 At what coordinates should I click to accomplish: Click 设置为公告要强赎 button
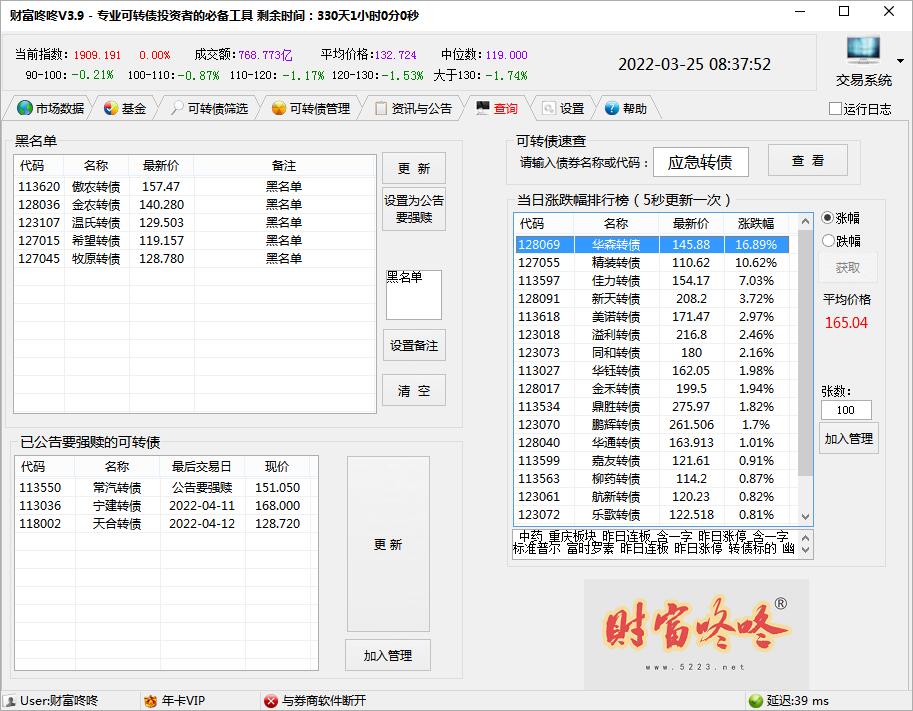tap(414, 209)
